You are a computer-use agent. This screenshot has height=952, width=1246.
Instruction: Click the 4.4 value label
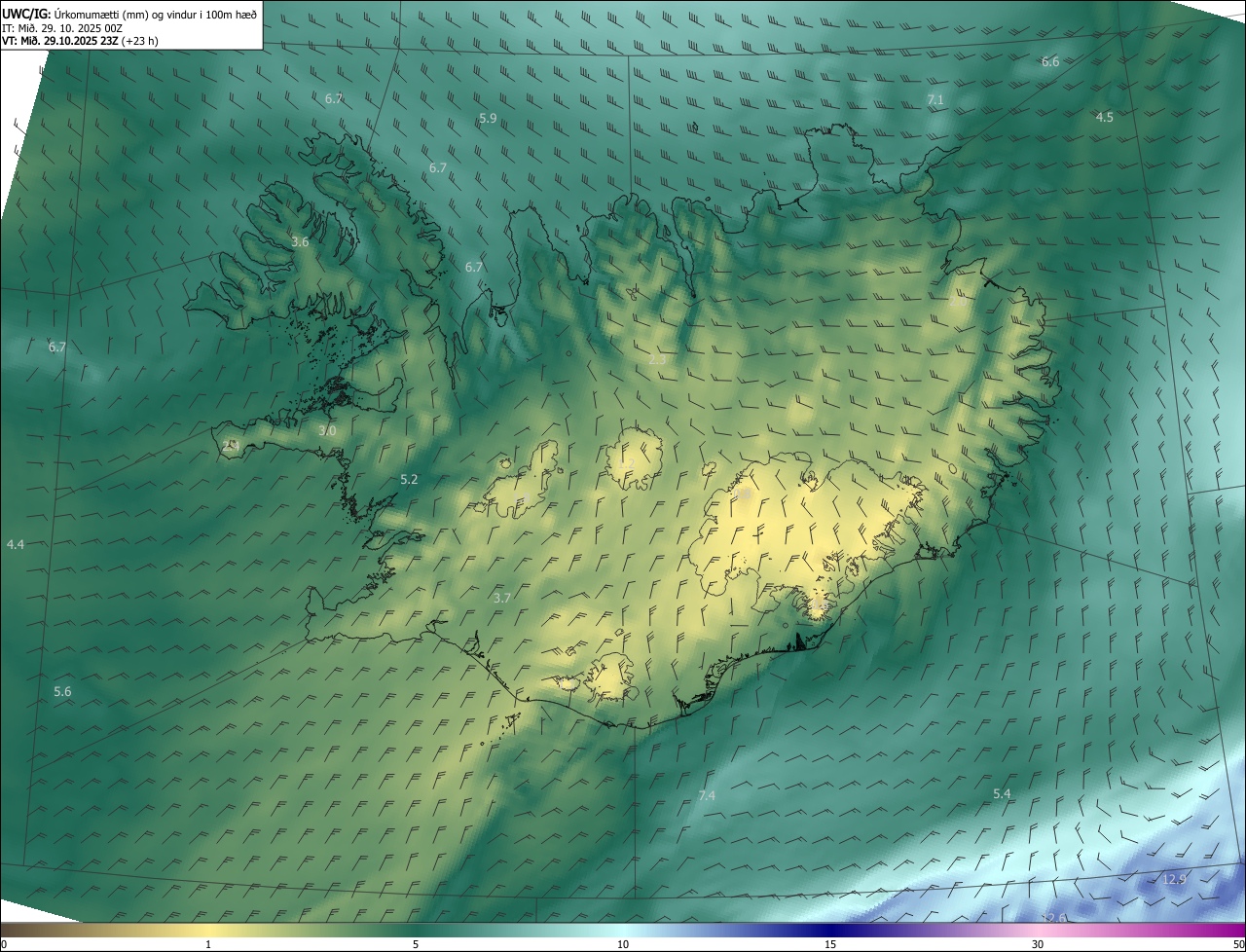(15, 545)
